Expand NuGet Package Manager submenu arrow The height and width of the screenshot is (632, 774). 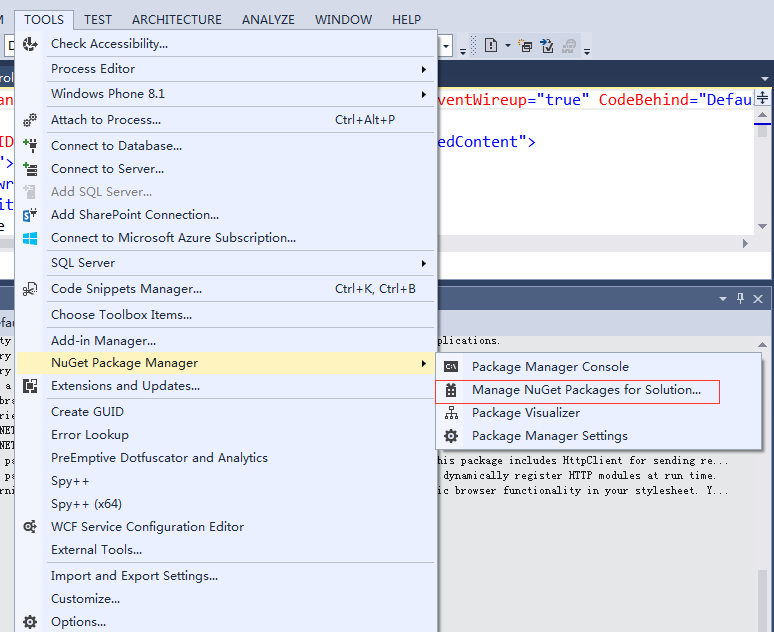[x=424, y=364]
